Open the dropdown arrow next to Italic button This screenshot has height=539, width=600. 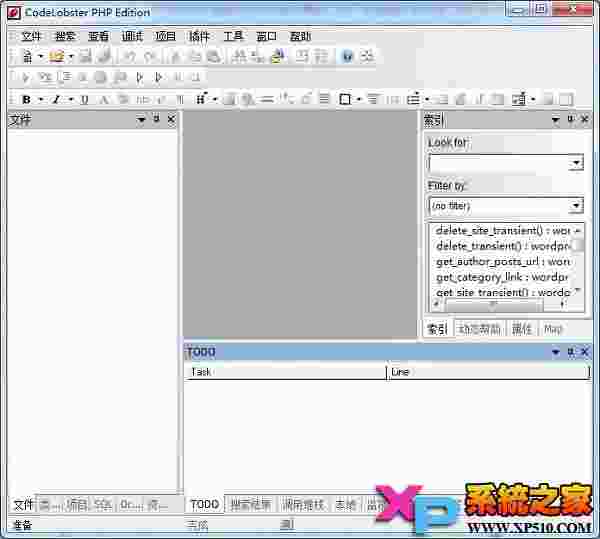(x=70, y=99)
